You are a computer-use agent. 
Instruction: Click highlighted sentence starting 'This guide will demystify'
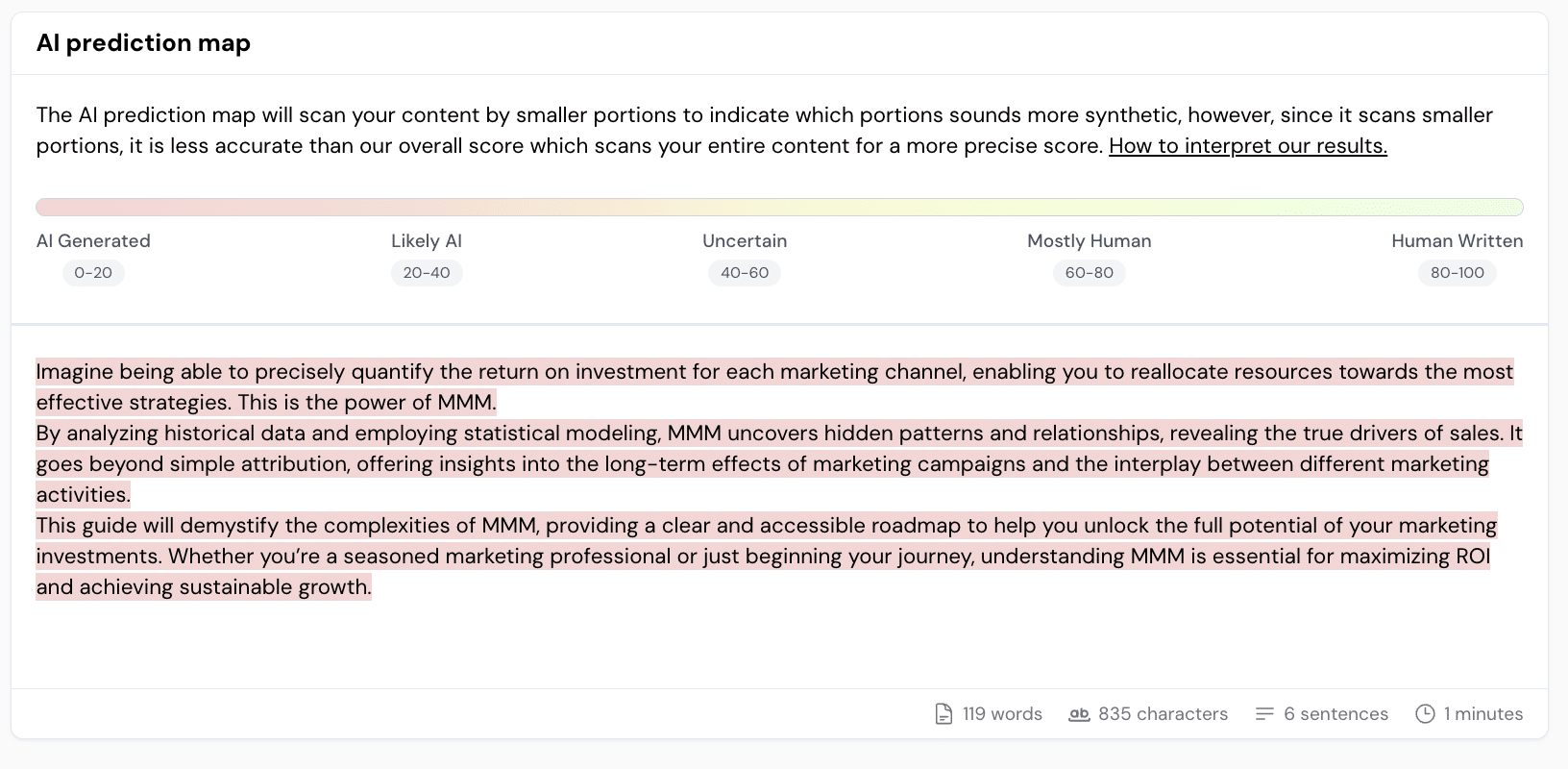[x=766, y=526]
